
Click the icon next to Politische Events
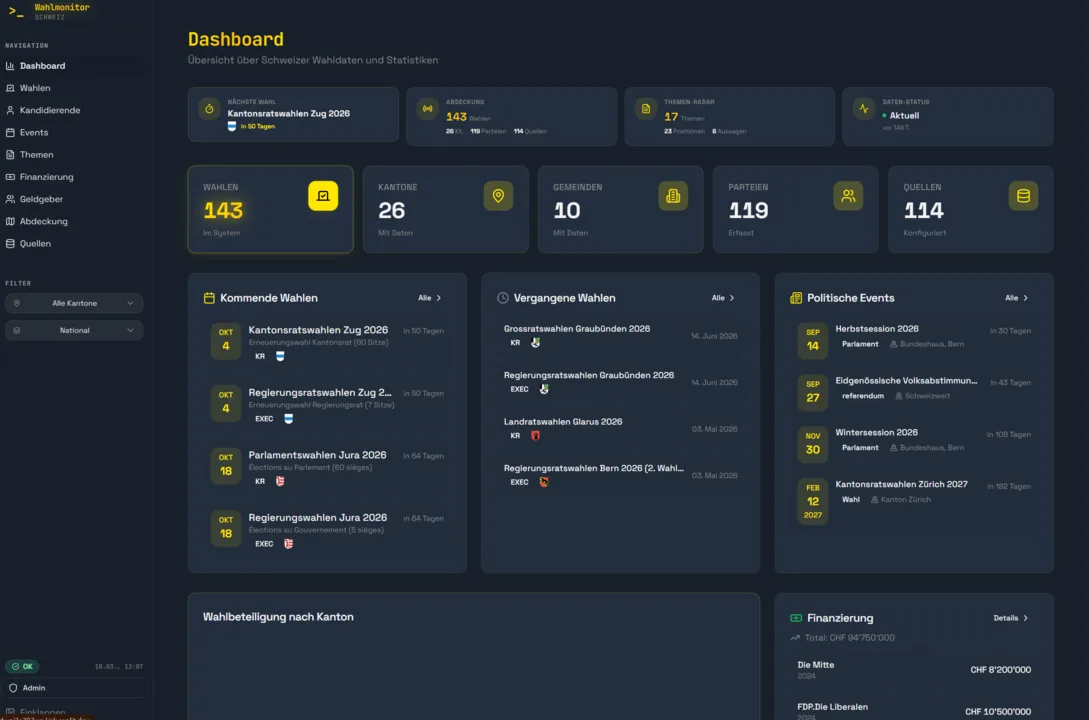click(x=796, y=298)
